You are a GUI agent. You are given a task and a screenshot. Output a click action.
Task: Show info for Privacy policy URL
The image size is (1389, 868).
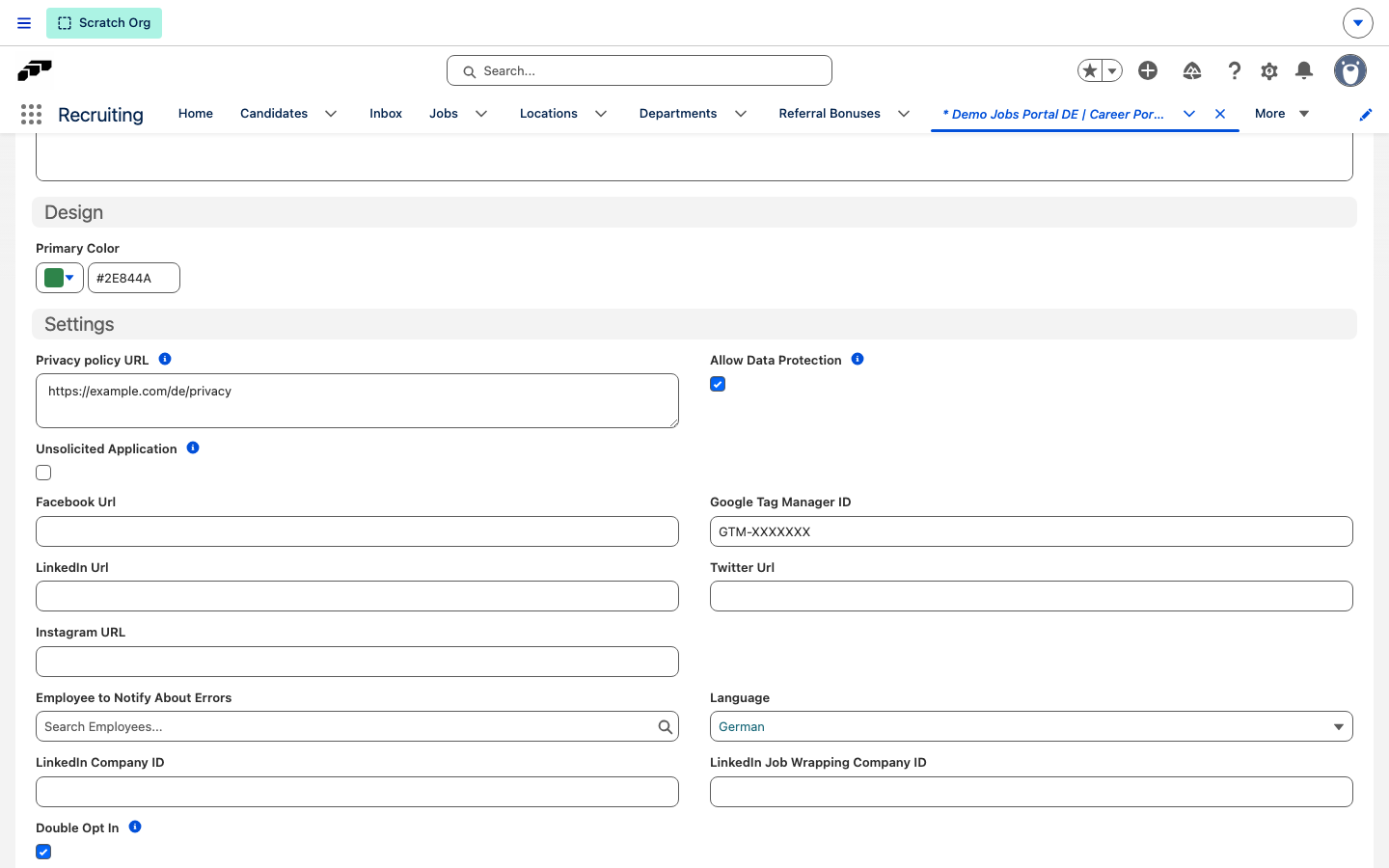(165, 359)
